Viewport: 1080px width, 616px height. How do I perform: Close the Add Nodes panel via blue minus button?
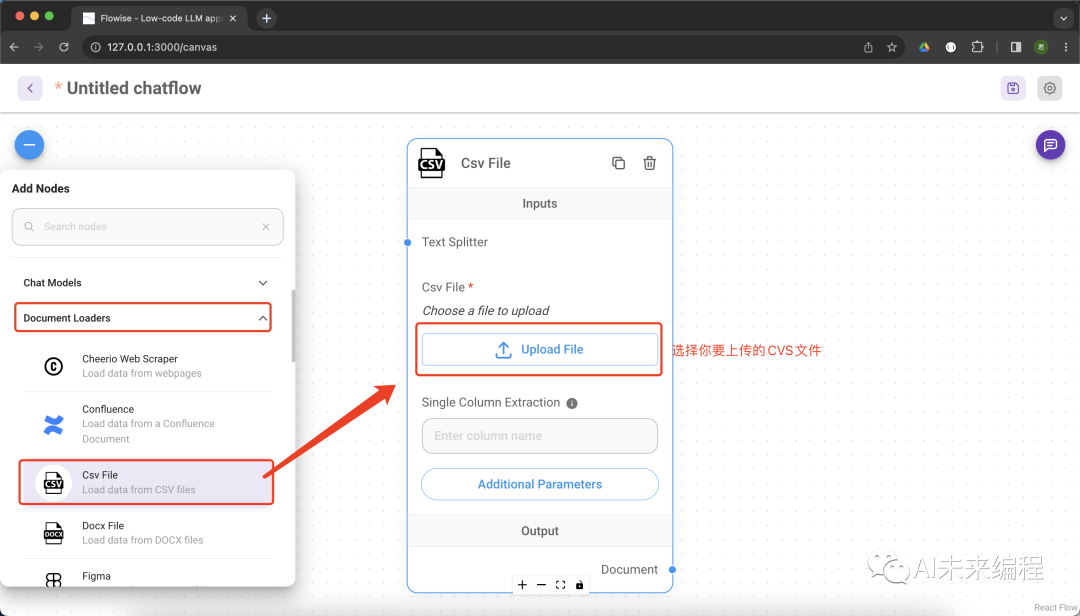pyautogui.click(x=30, y=145)
